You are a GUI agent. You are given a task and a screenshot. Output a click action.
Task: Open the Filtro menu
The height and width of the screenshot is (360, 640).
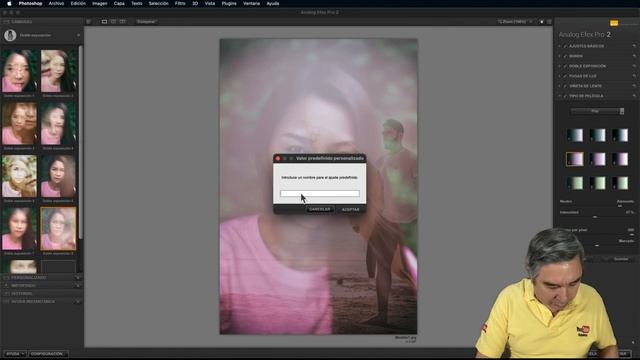click(180, 3)
